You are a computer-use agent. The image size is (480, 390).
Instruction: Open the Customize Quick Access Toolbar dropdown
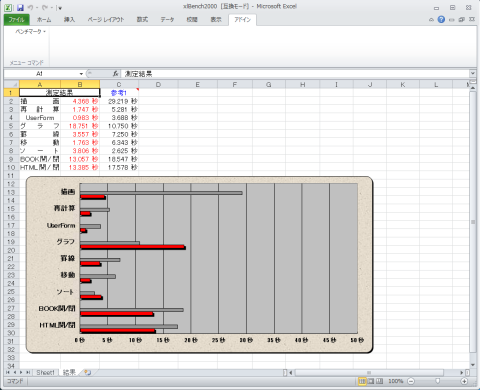(60, 8)
